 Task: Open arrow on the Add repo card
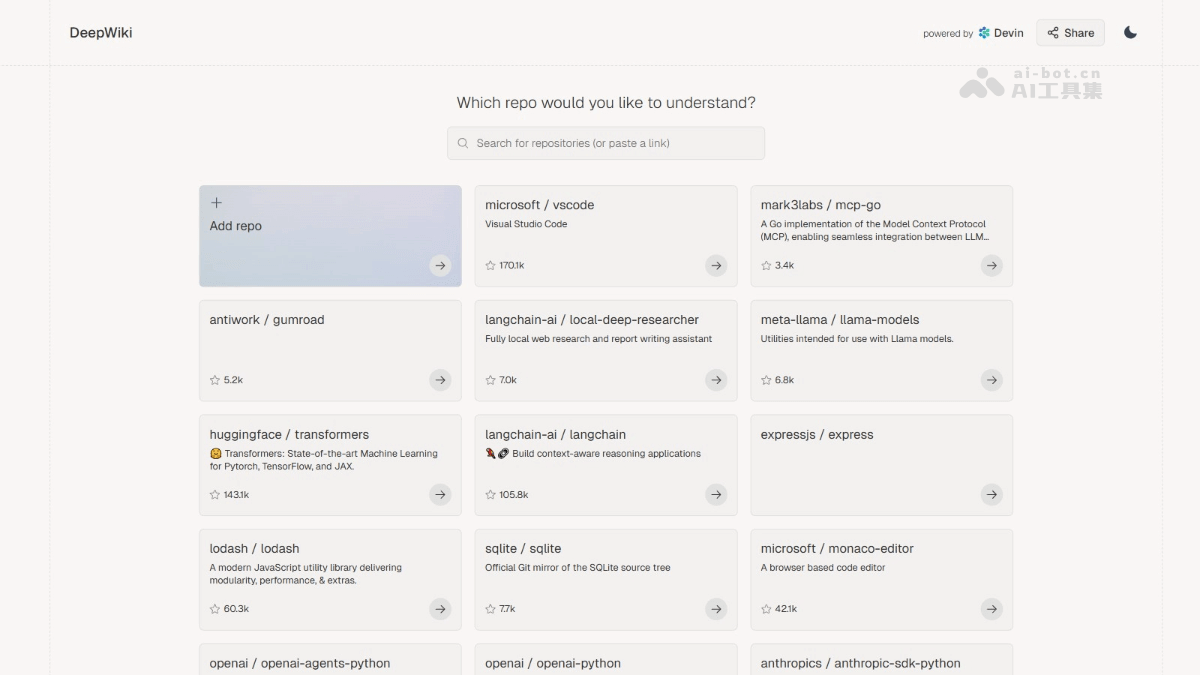point(440,265)
